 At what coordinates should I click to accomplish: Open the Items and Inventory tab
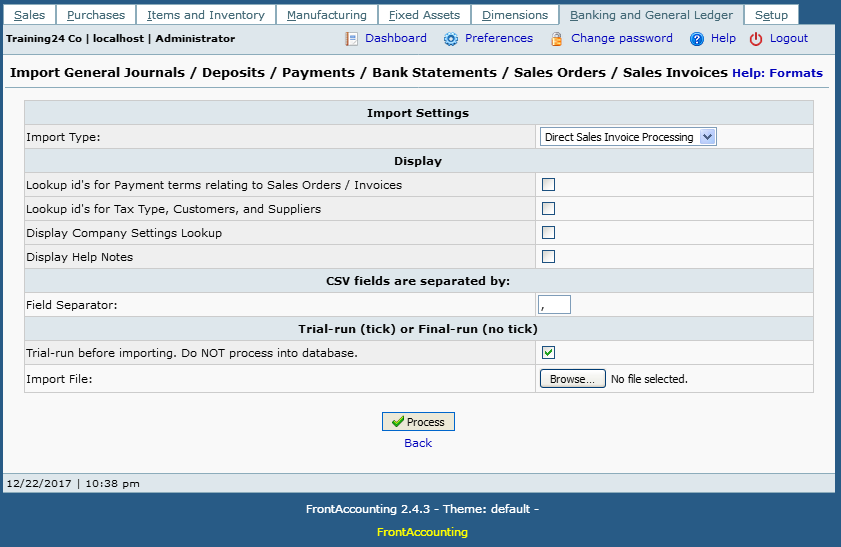[x=206, y=15]
